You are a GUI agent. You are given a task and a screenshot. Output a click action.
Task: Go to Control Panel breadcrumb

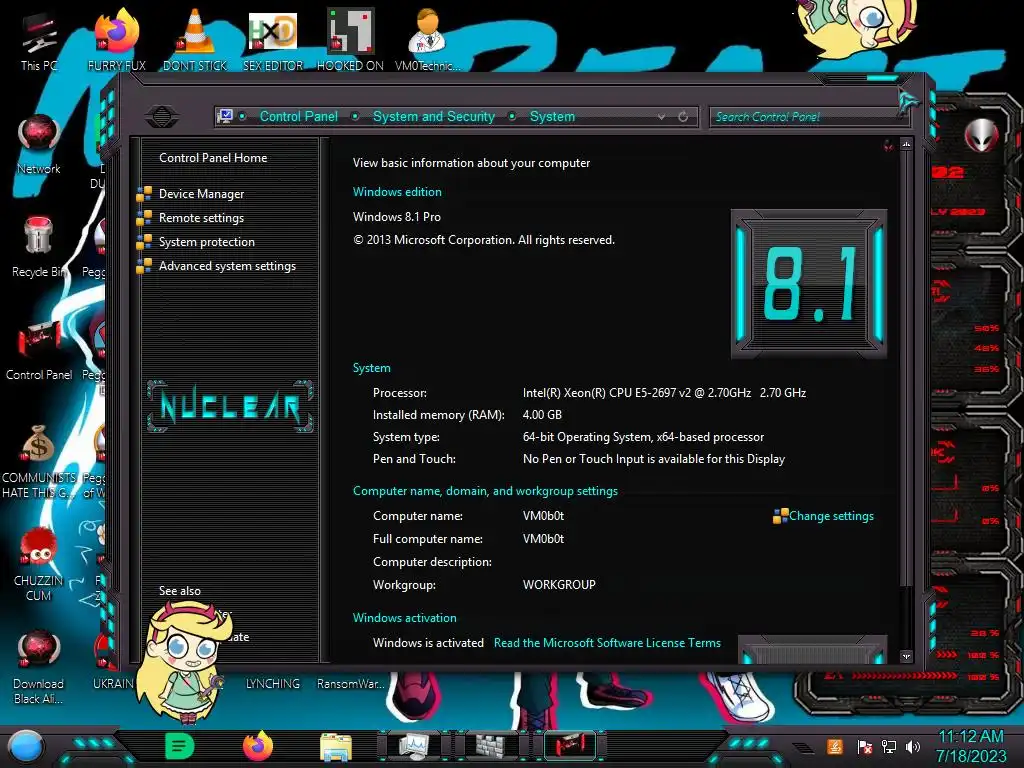coord(298,116)
